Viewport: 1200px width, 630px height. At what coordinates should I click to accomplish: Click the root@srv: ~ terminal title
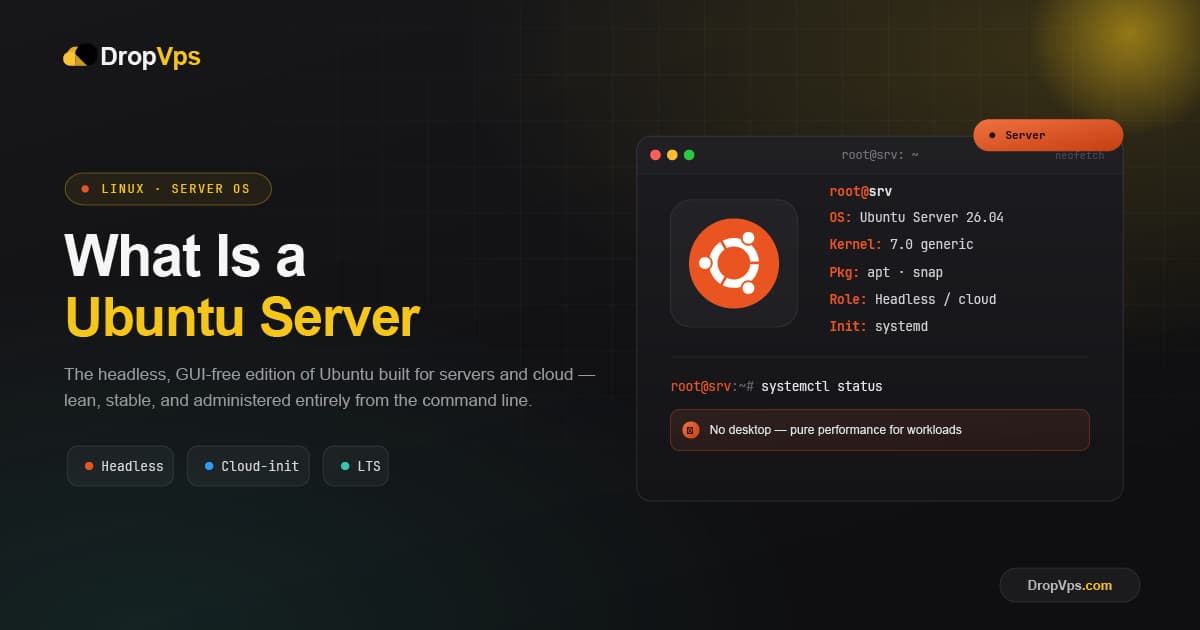coord(880,155)
